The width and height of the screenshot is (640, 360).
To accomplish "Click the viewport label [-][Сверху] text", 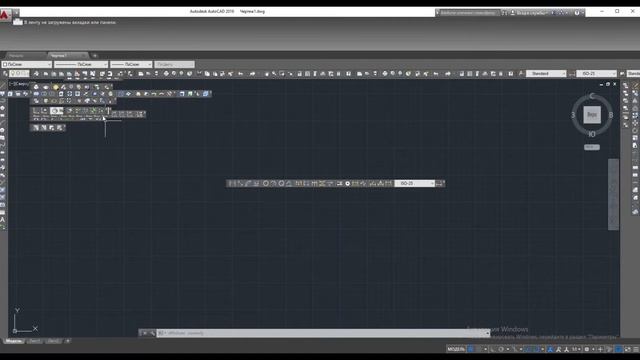I will (19, 84).
